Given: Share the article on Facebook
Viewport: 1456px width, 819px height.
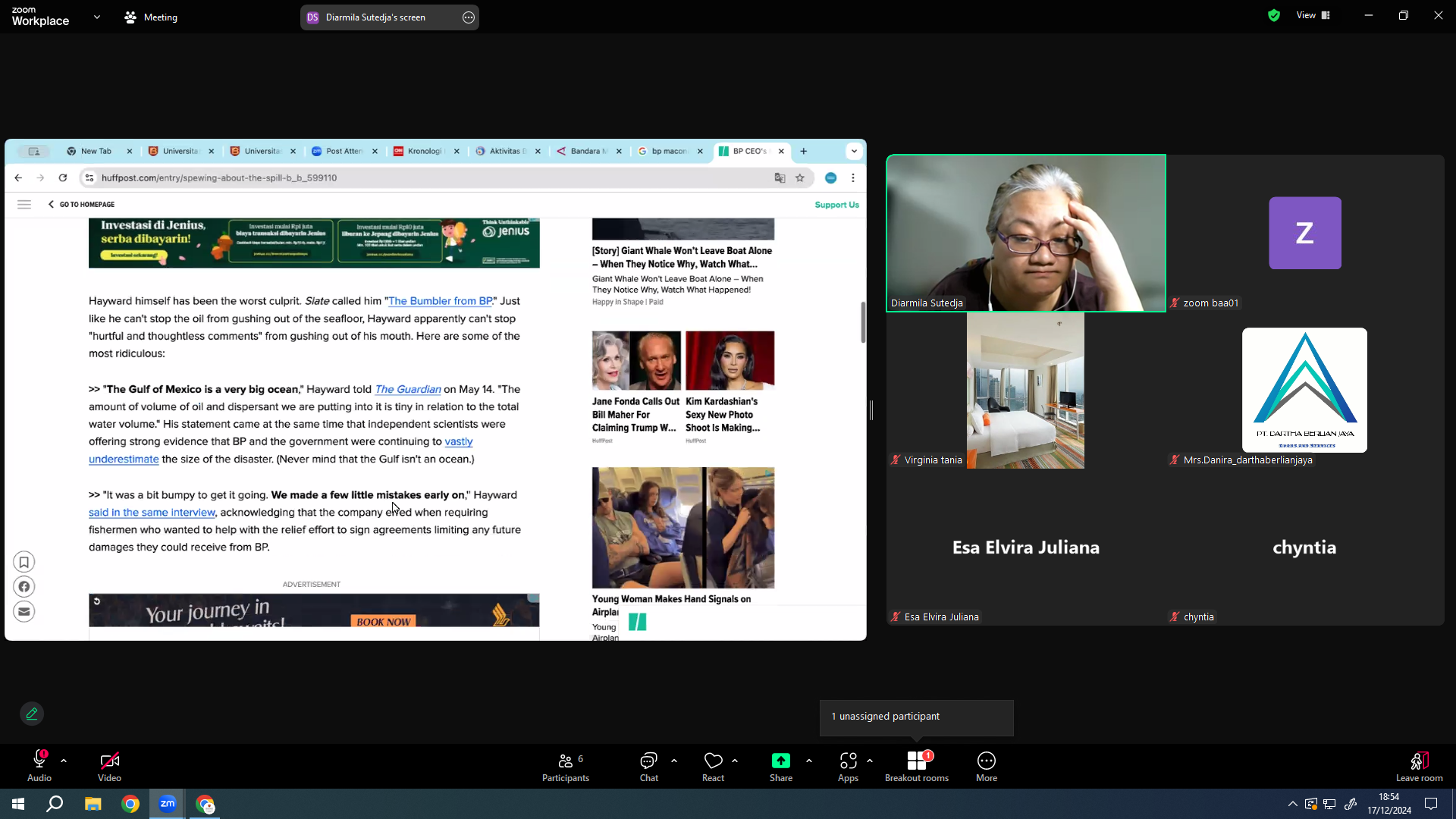Looking at the screenshot, I should (24, 587).
